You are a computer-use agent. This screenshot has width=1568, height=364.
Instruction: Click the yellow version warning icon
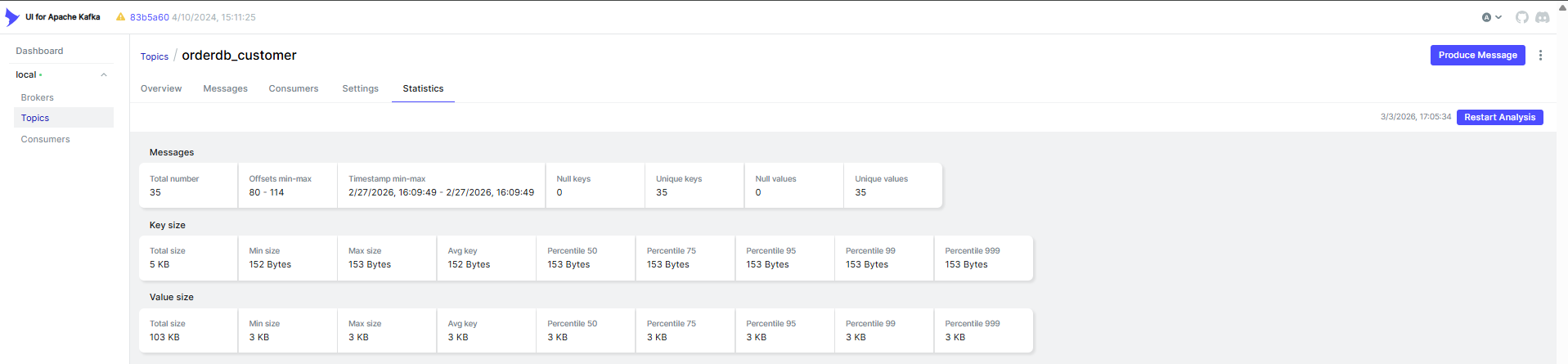pos(120,17)
